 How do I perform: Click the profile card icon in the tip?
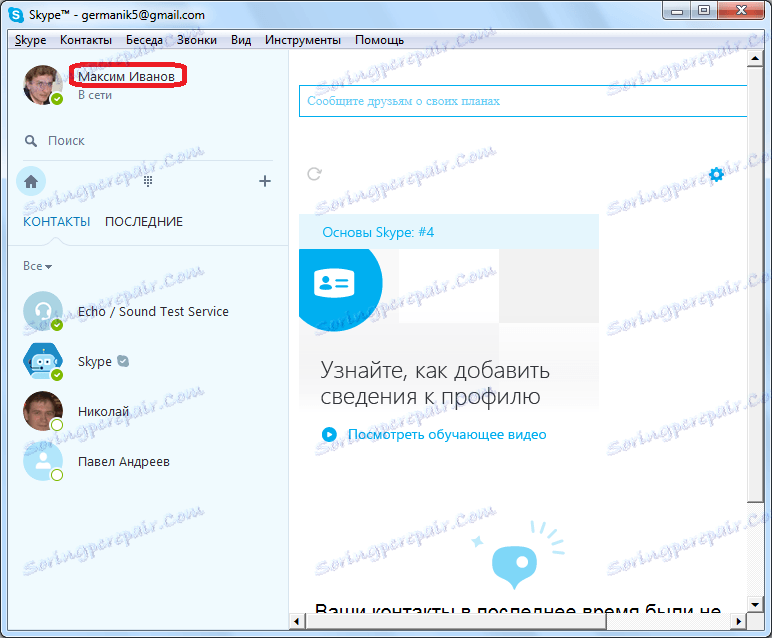point(334,283)
